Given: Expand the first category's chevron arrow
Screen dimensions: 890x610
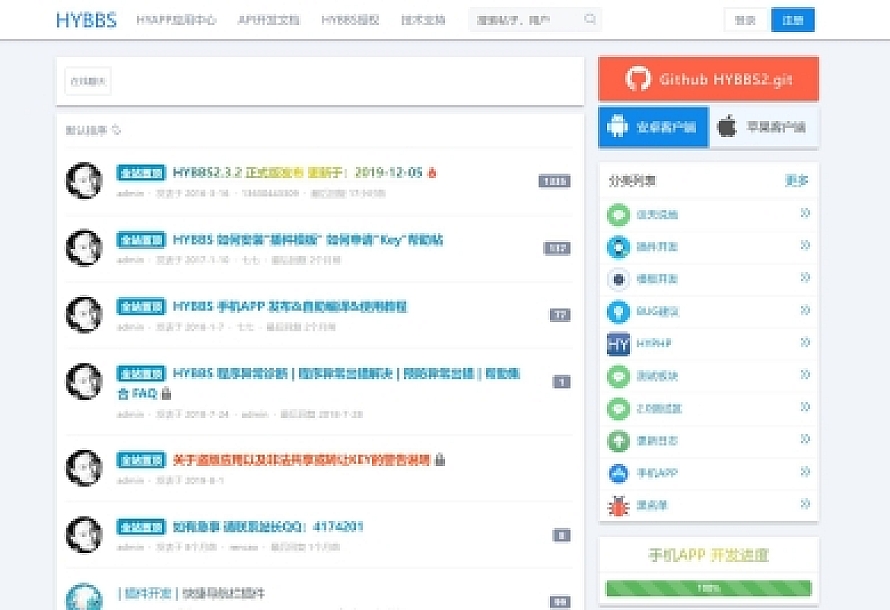Looking at the screenshot, I should [x=805, y=213].
